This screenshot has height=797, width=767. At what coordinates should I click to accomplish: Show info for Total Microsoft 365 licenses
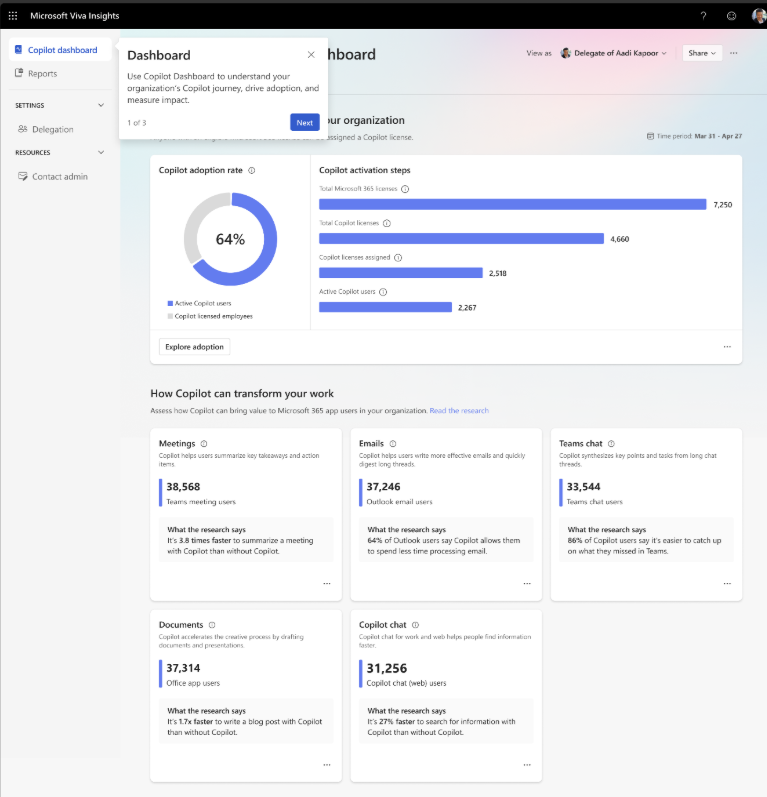pos(405,189)
